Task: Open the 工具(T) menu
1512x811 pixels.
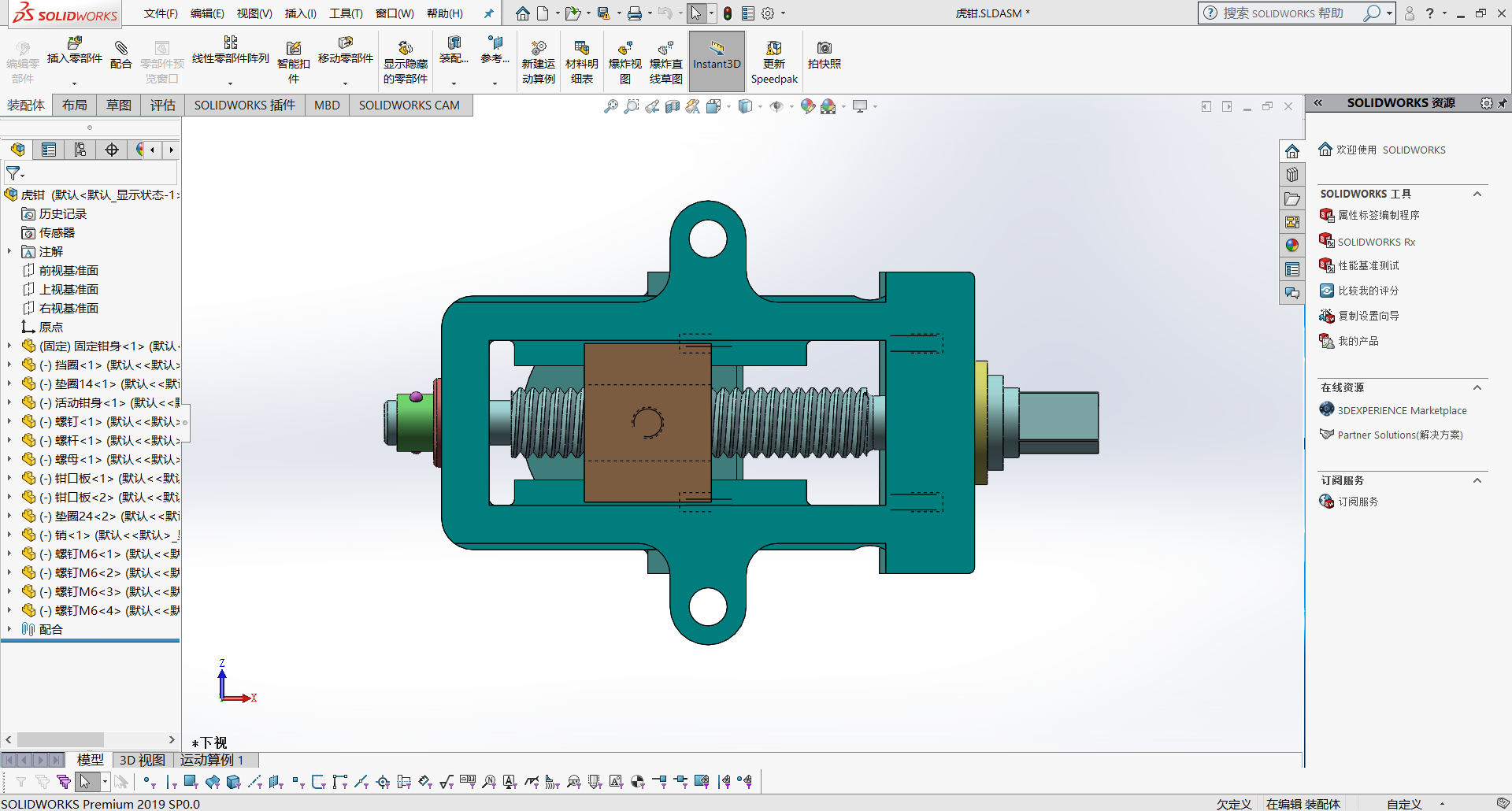Action: click(x=346, y=13)
